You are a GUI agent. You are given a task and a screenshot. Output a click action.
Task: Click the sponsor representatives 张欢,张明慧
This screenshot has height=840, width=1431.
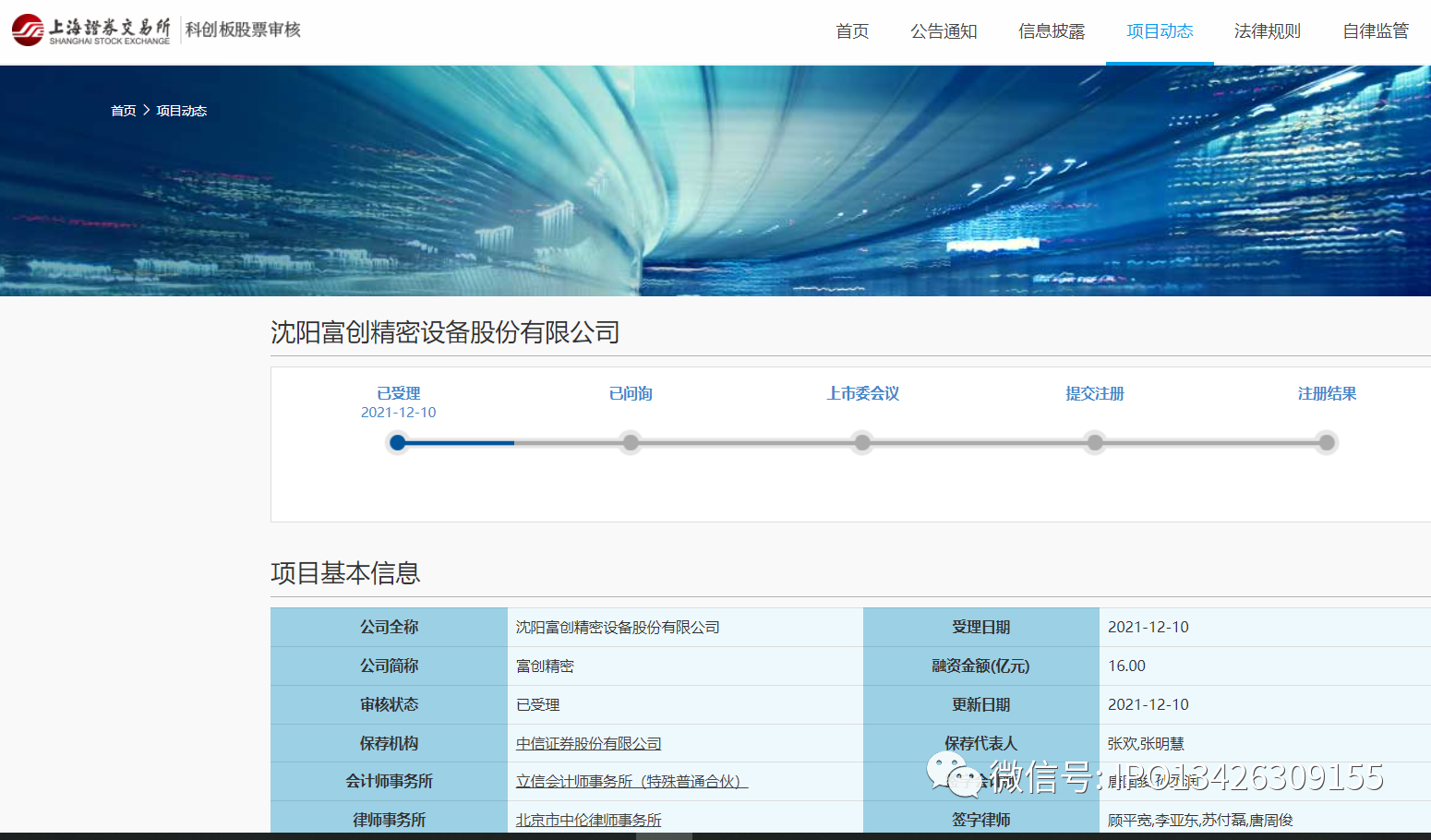[x=1146, y=743]
